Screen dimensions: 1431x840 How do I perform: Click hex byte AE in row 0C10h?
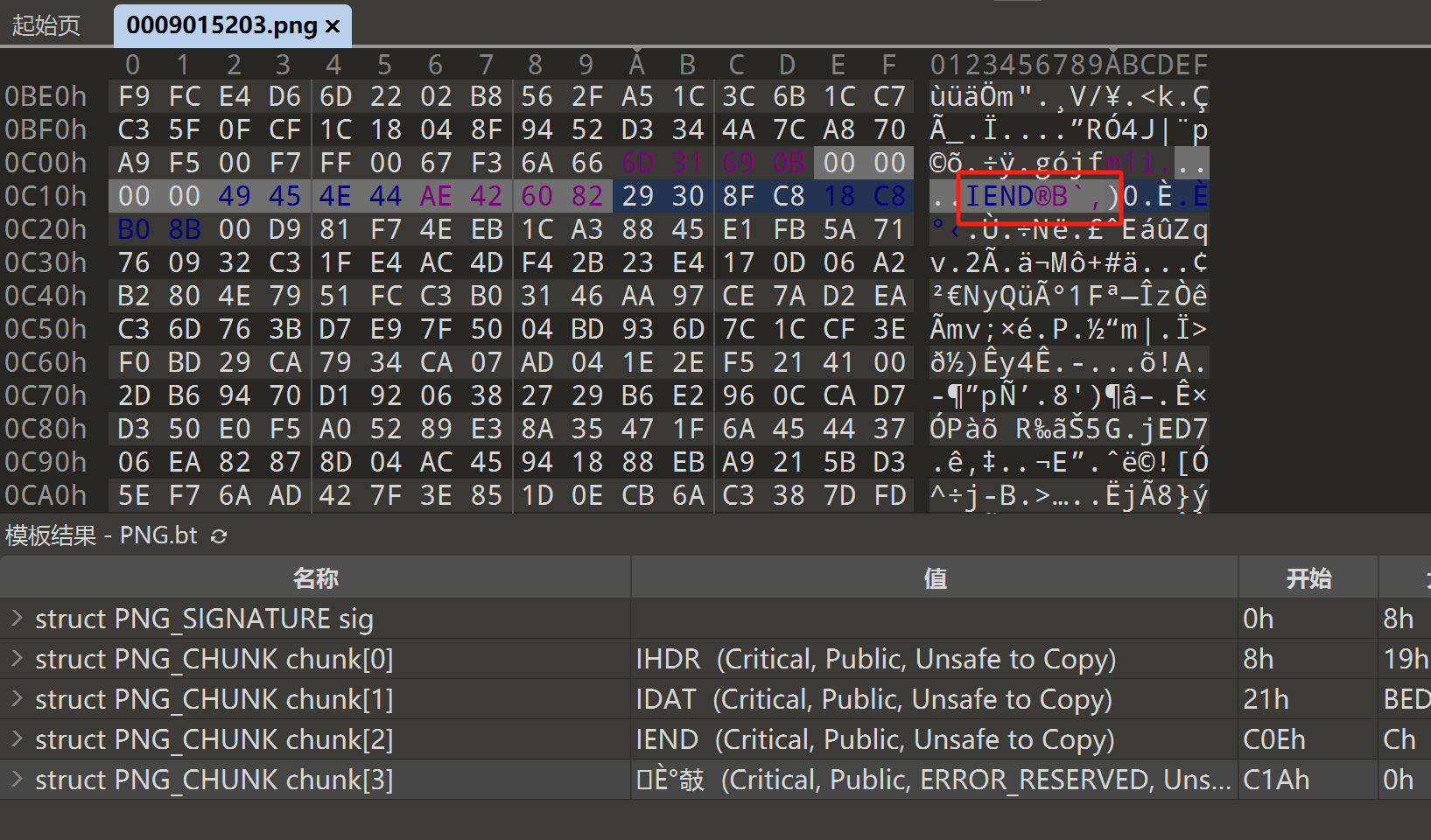[x=436, y=196]
